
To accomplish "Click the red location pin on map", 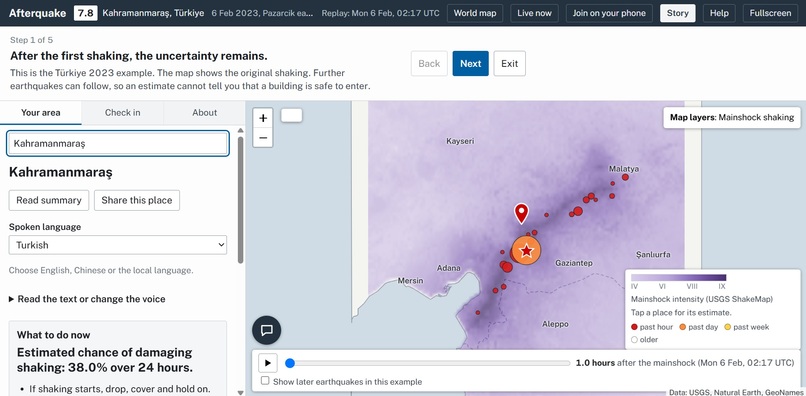I will click(521, 213).
